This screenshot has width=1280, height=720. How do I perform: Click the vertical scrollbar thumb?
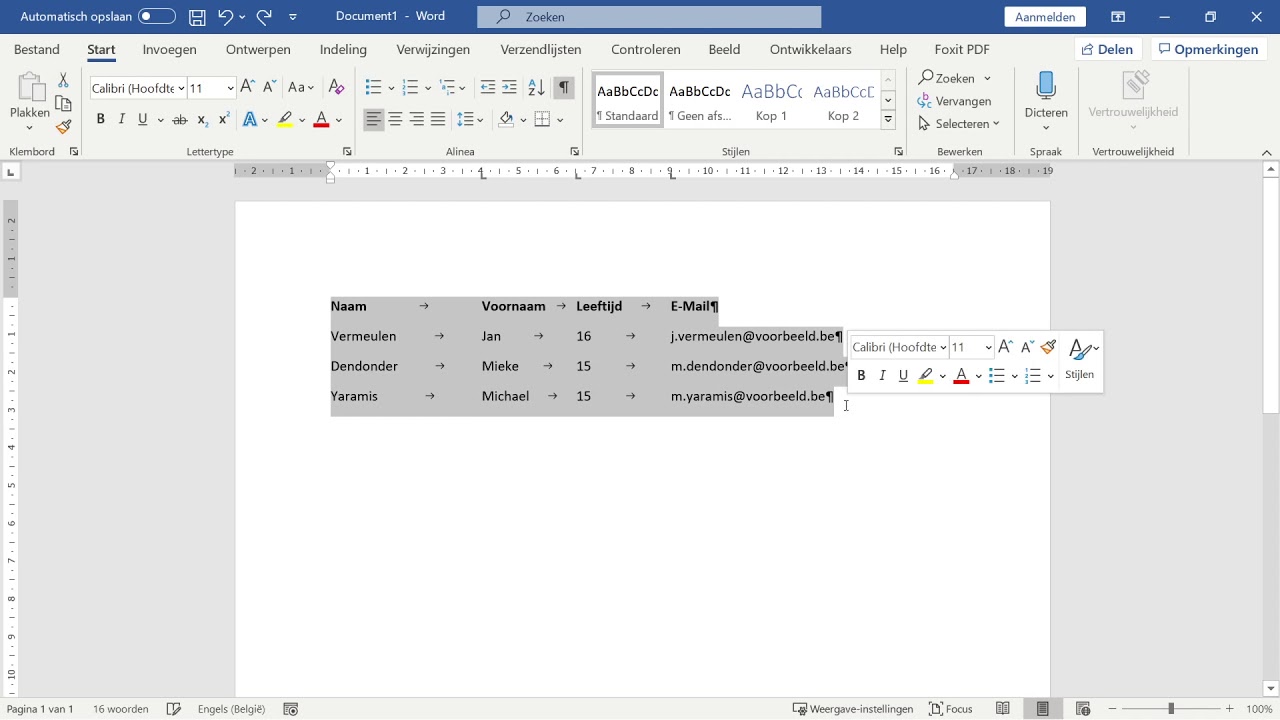tap(1271, 295)
